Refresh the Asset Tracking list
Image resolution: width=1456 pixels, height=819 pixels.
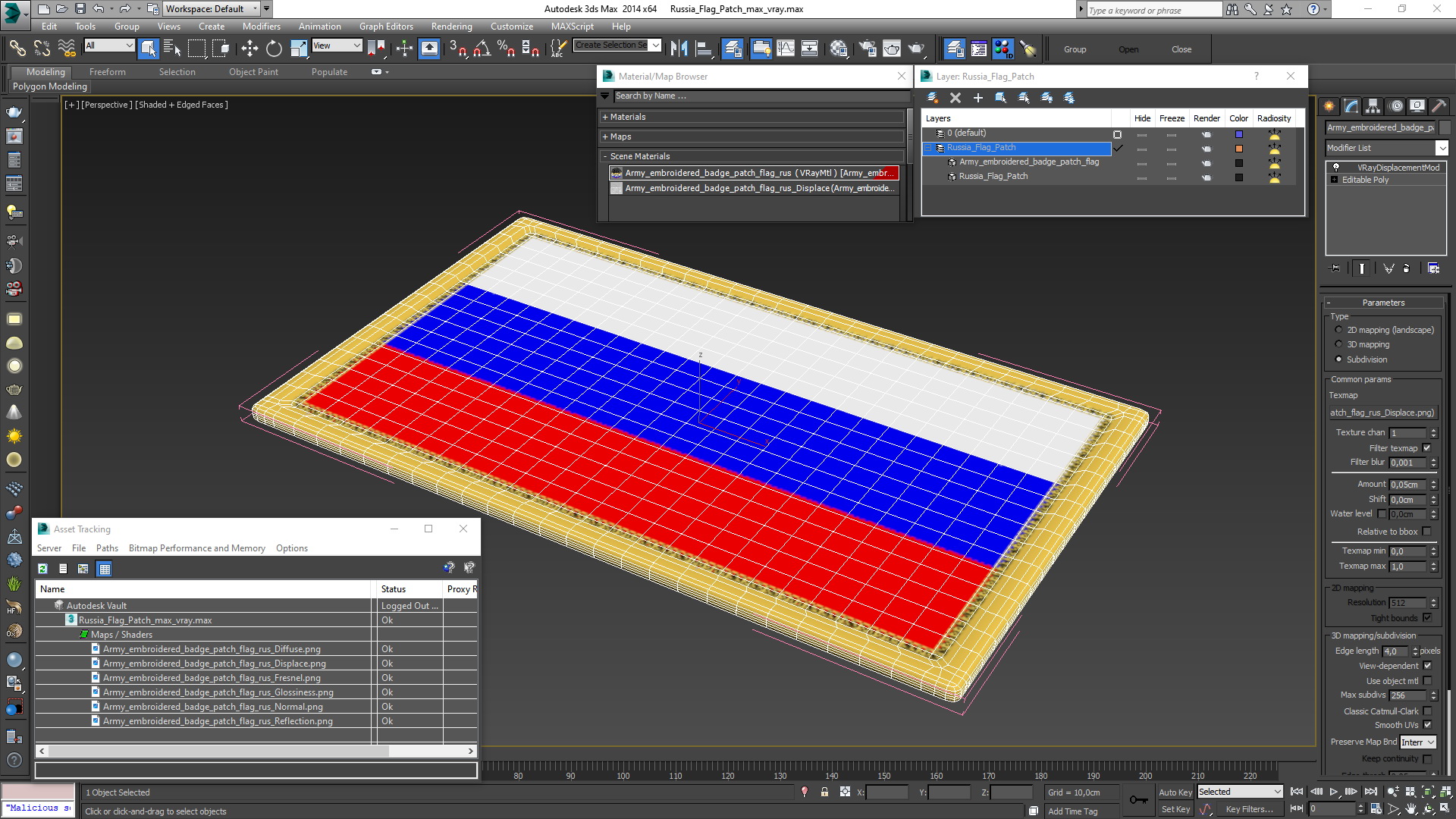(x=43, y=568)
